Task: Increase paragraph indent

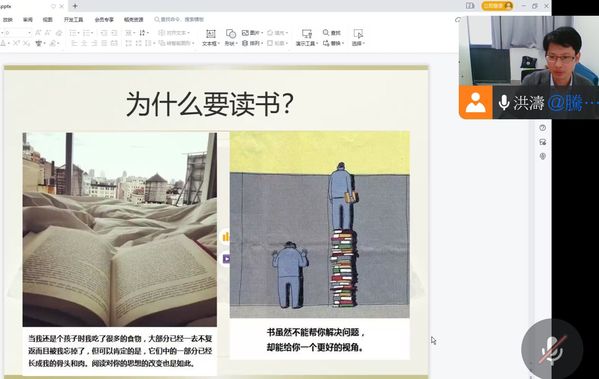Action: pyautogui.click(x=114, y=33)
